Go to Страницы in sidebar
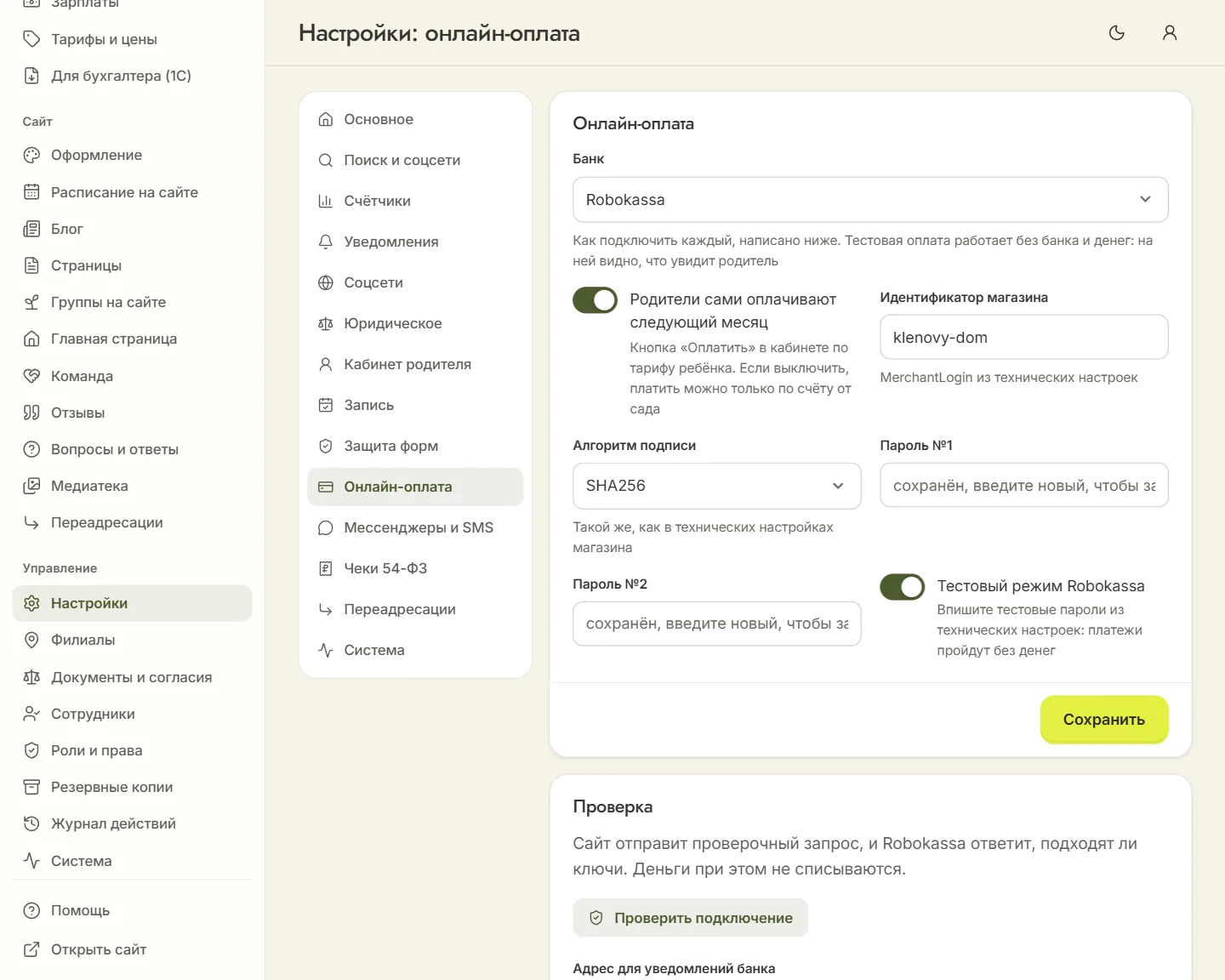Image resolution: width=1225 pixels, height=980 pixels. click(132, 265)
